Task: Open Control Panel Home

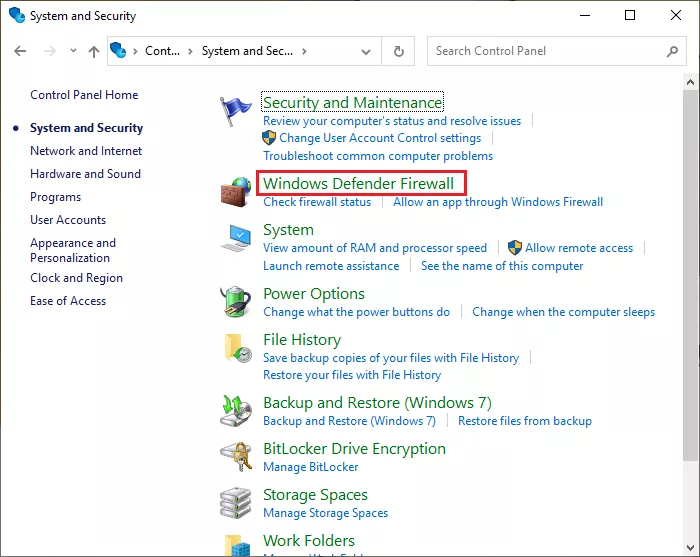Action: [x=84, y=95]
